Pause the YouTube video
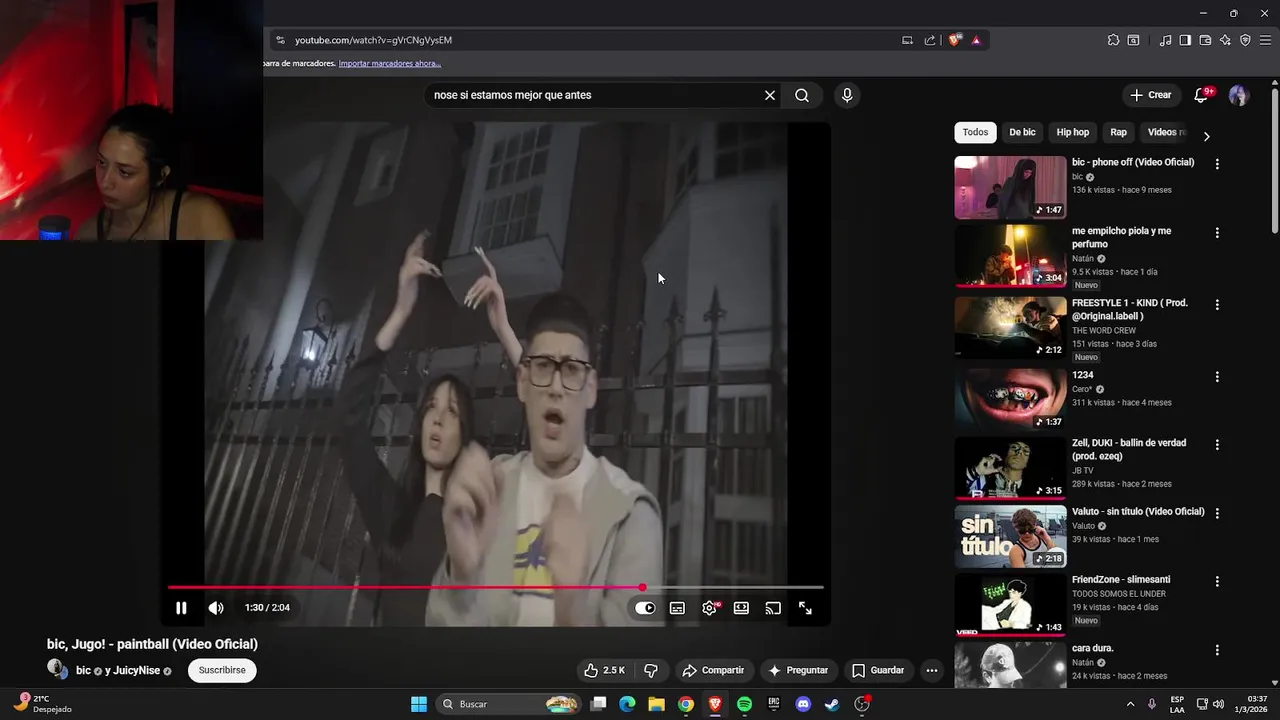 point(181,608)
